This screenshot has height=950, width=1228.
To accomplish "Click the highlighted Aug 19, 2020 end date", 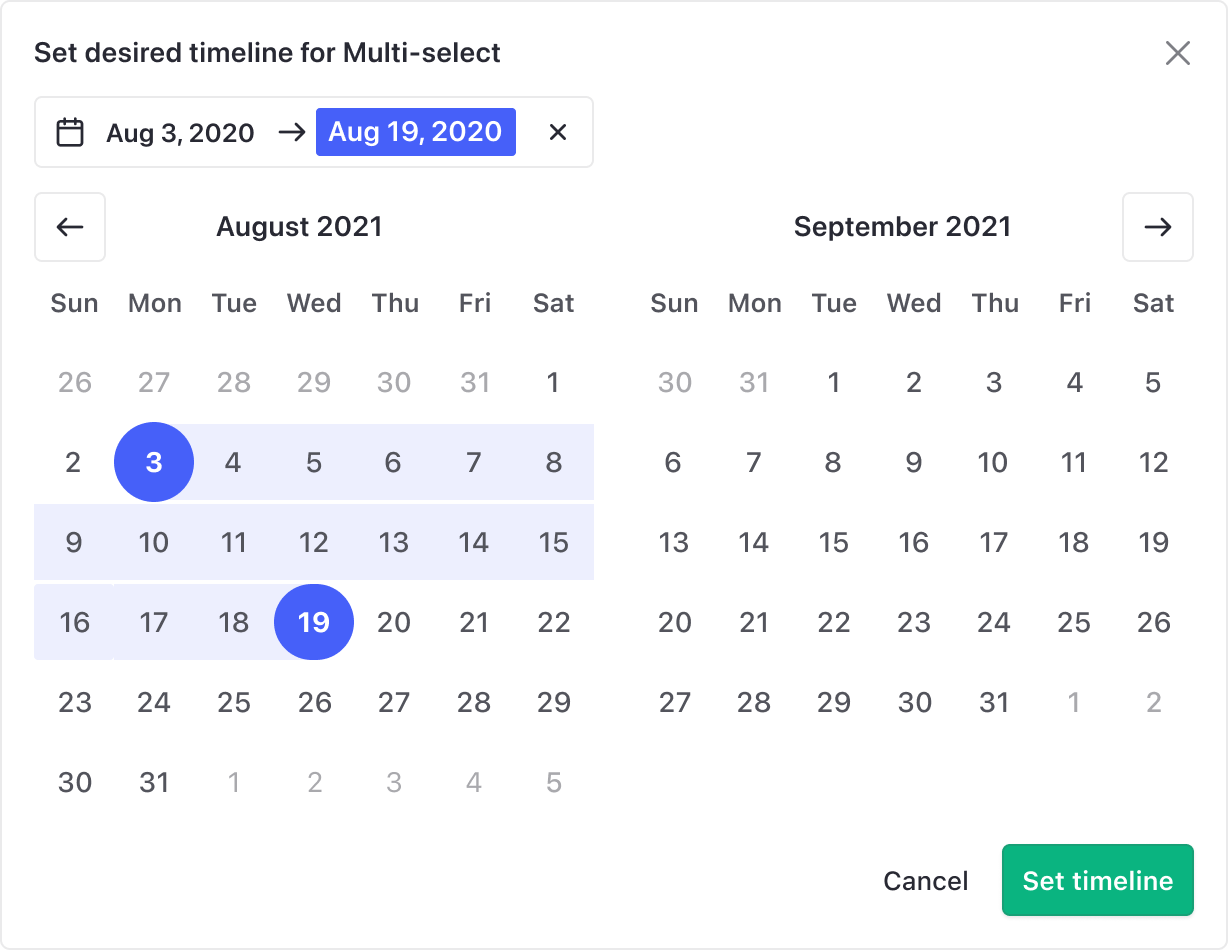I will [415, 132].
